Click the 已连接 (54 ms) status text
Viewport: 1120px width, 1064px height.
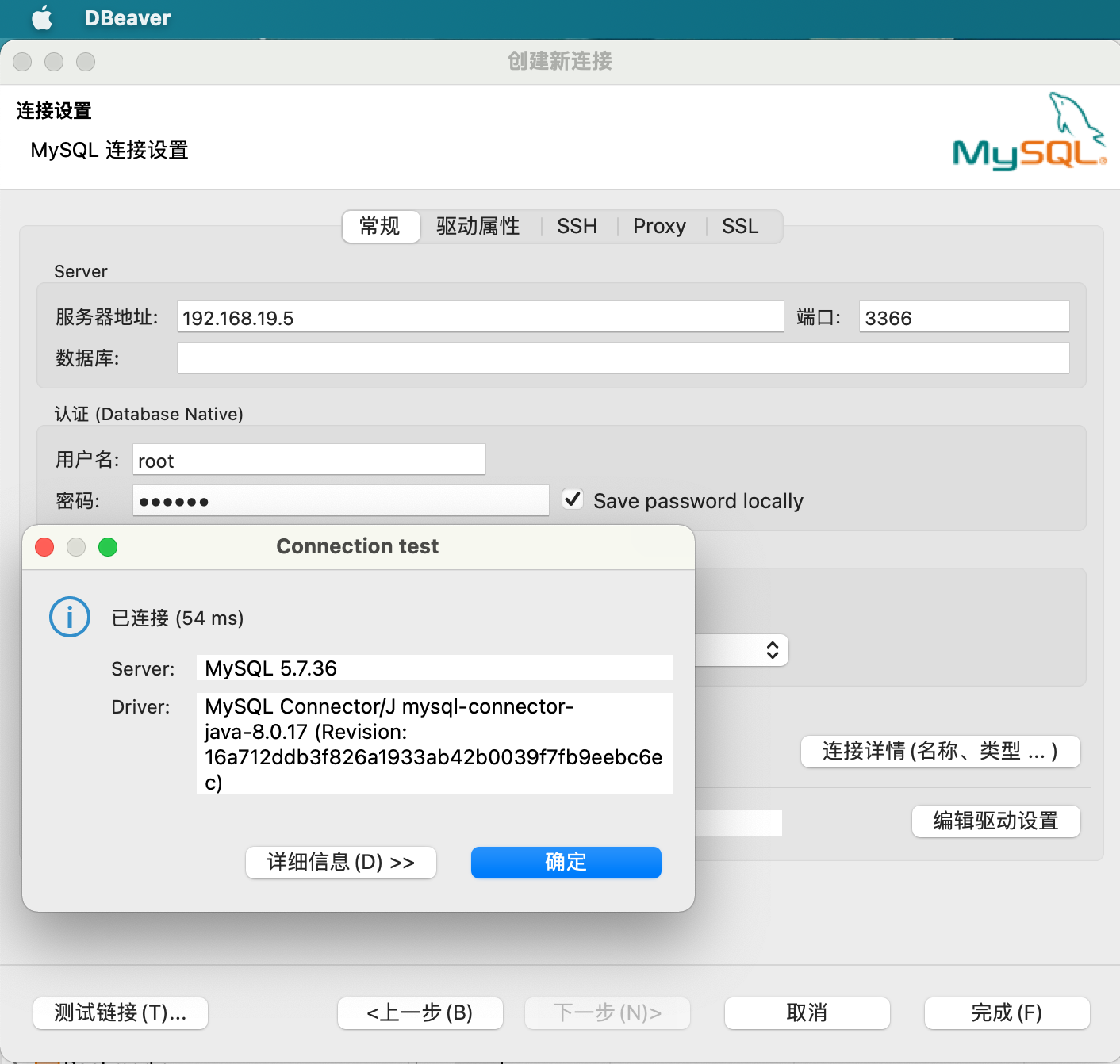(178, 618)
